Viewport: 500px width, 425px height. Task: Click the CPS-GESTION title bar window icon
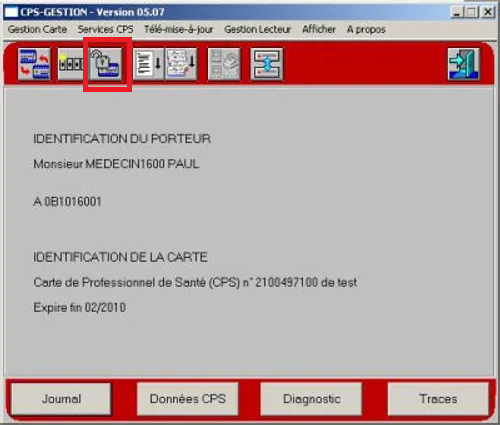click(11, 12)
